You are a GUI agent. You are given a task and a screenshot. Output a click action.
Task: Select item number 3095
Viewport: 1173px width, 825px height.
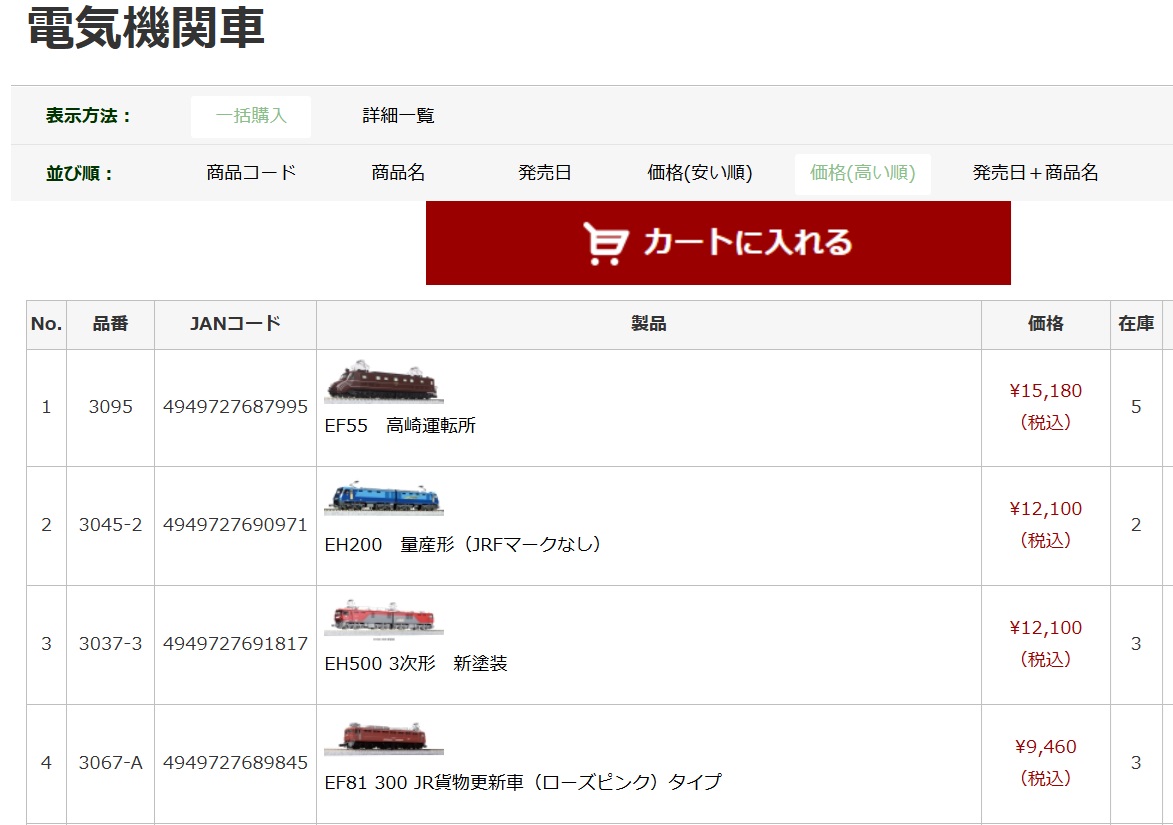pos(111,407)
